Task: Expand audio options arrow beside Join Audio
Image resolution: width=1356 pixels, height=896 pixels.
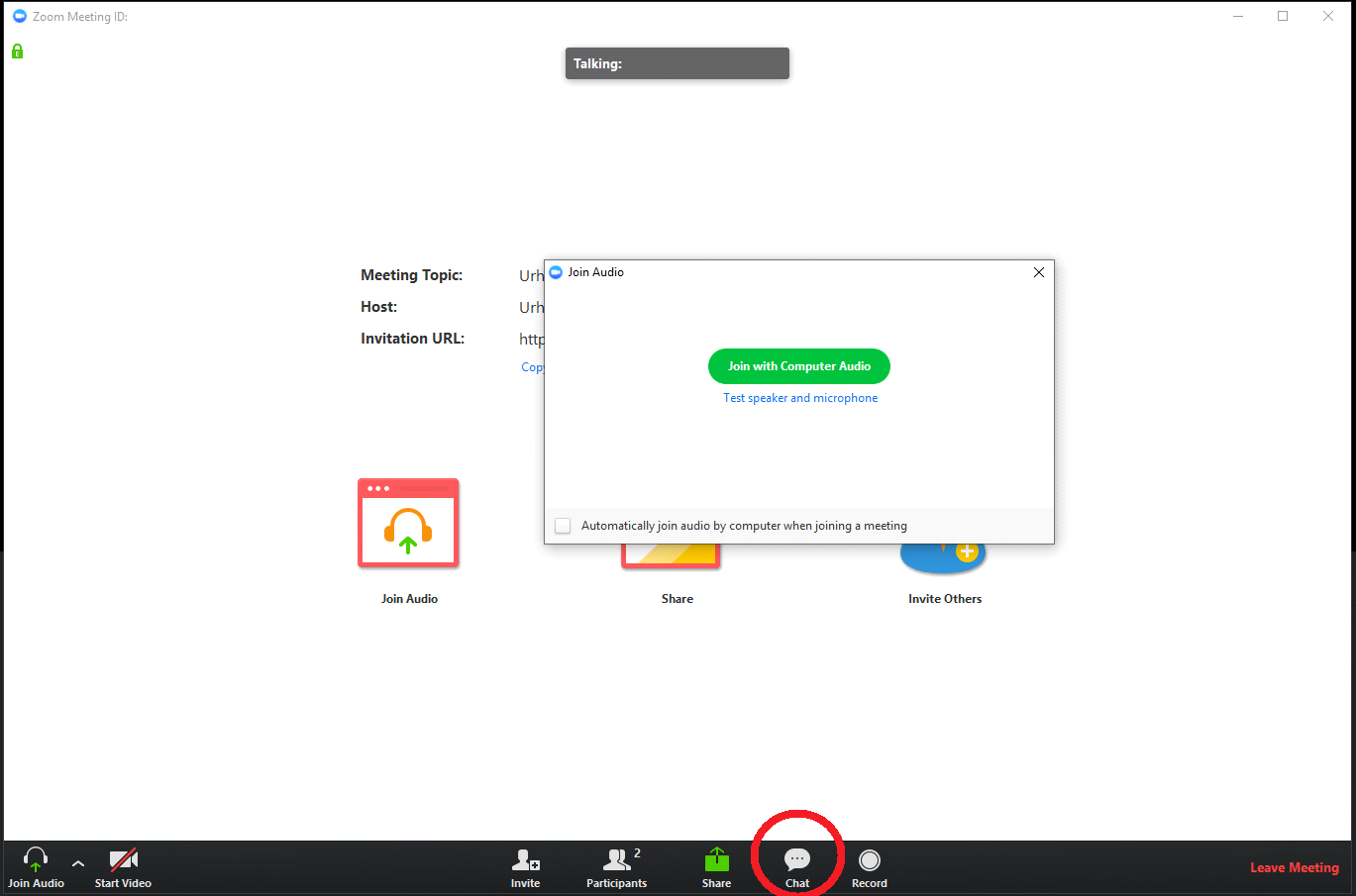Action: coord(78,863)
